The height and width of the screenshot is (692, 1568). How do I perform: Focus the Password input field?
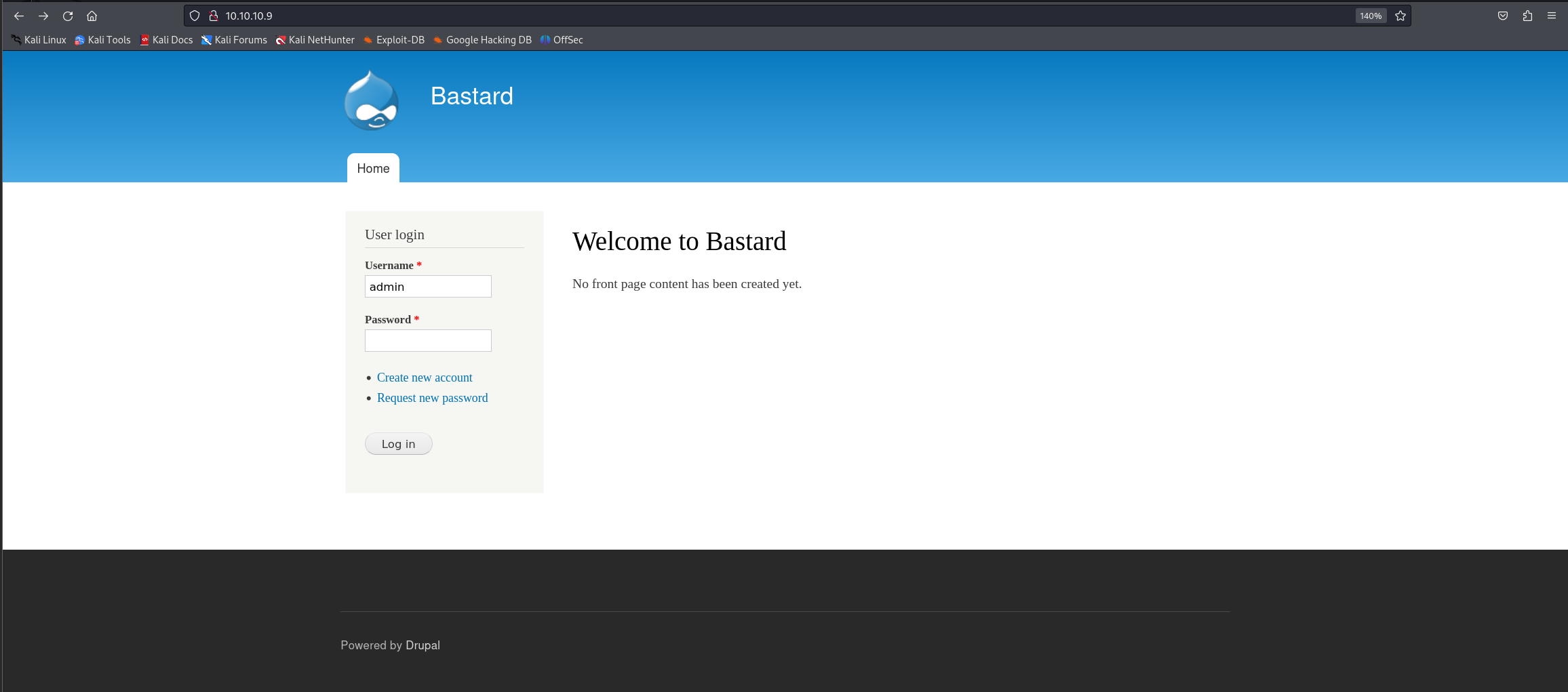(428, 340)
